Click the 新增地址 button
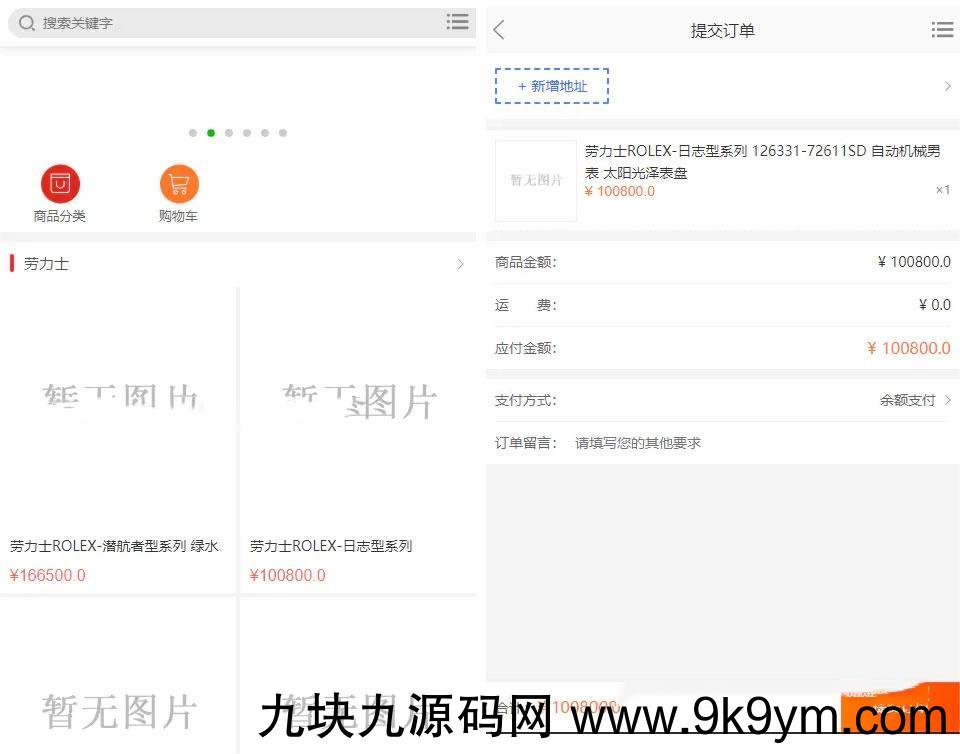 tap(552, 86)
